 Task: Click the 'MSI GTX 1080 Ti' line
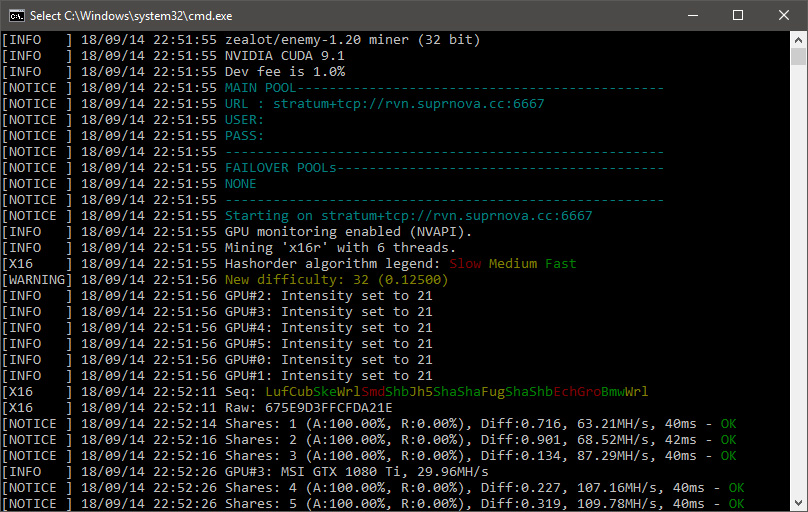[x=357, y=472]
